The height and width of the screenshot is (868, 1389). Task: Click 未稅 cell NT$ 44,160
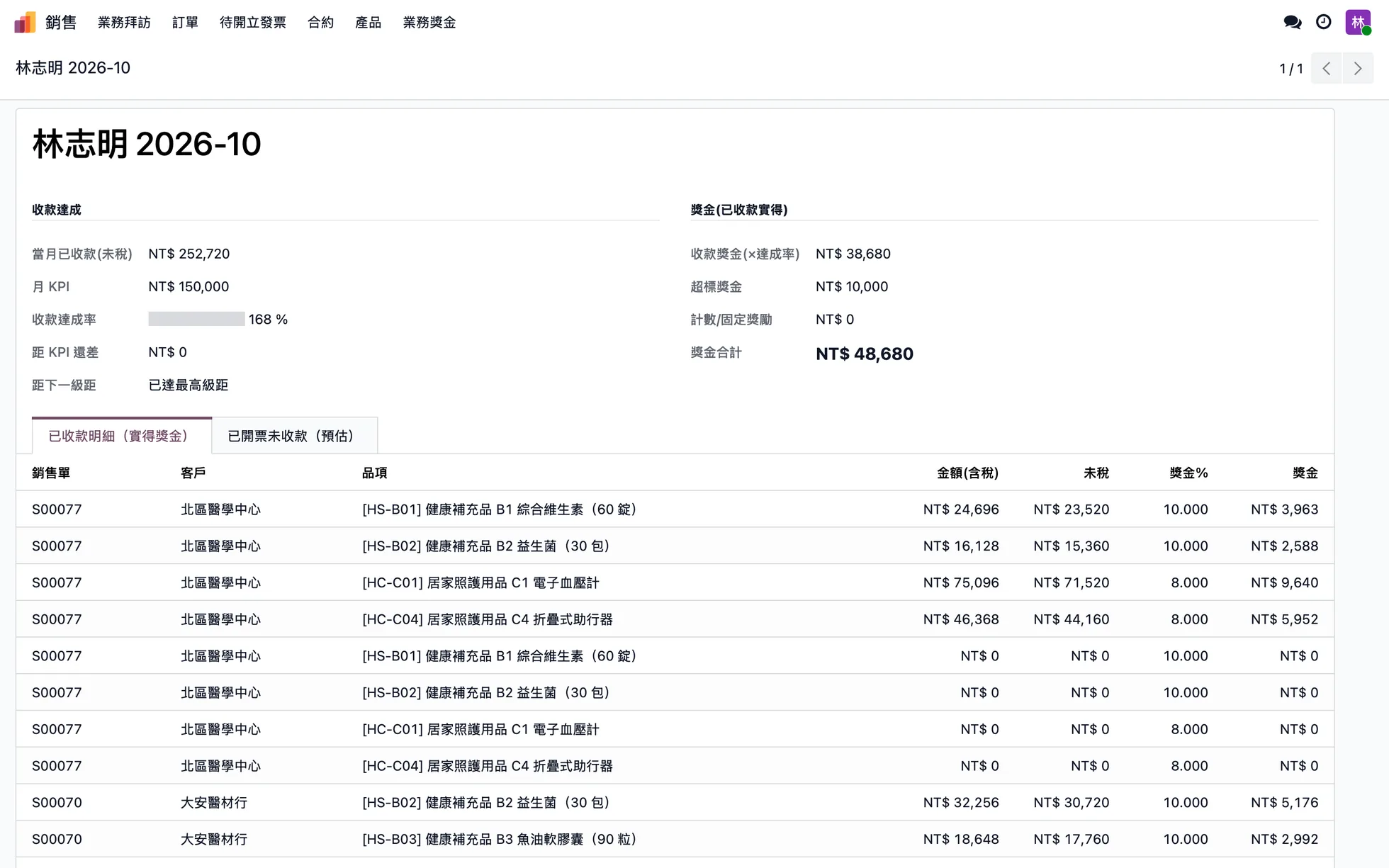tap(1071, 619)
